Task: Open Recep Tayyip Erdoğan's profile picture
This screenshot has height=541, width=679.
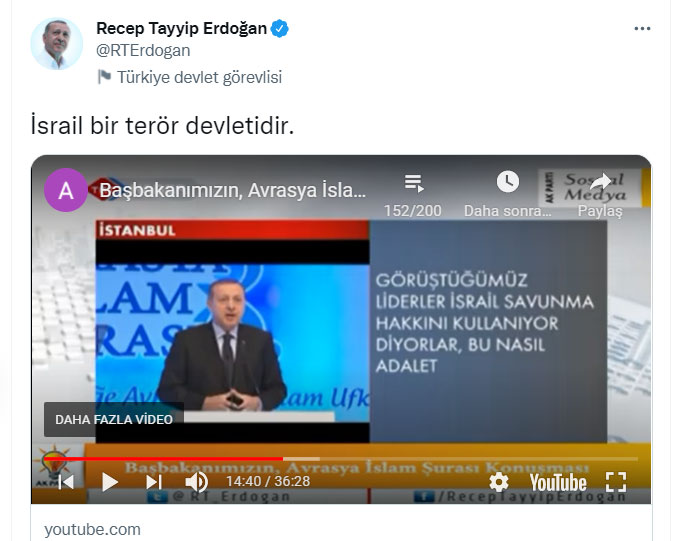Action: click(x=56, y=43)
